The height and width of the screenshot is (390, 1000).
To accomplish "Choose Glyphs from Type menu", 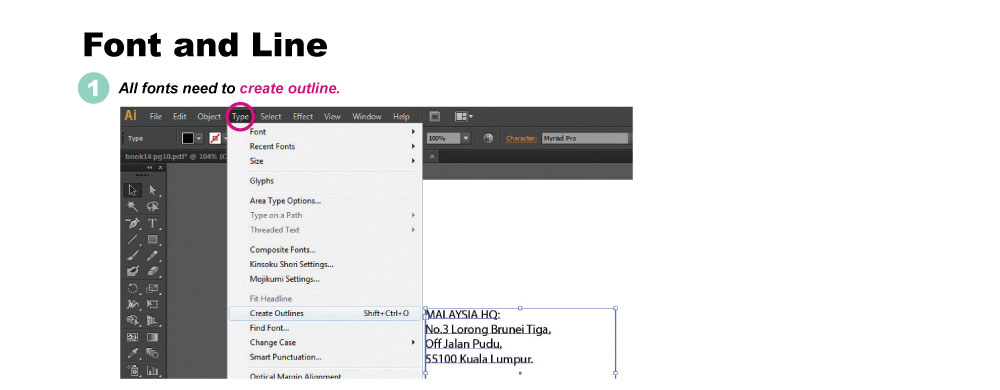I will 325,181.
